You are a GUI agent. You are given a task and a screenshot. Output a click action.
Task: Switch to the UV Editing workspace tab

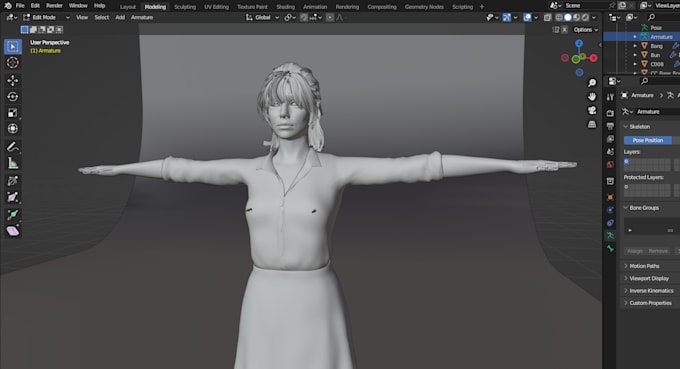pos(216,7)
